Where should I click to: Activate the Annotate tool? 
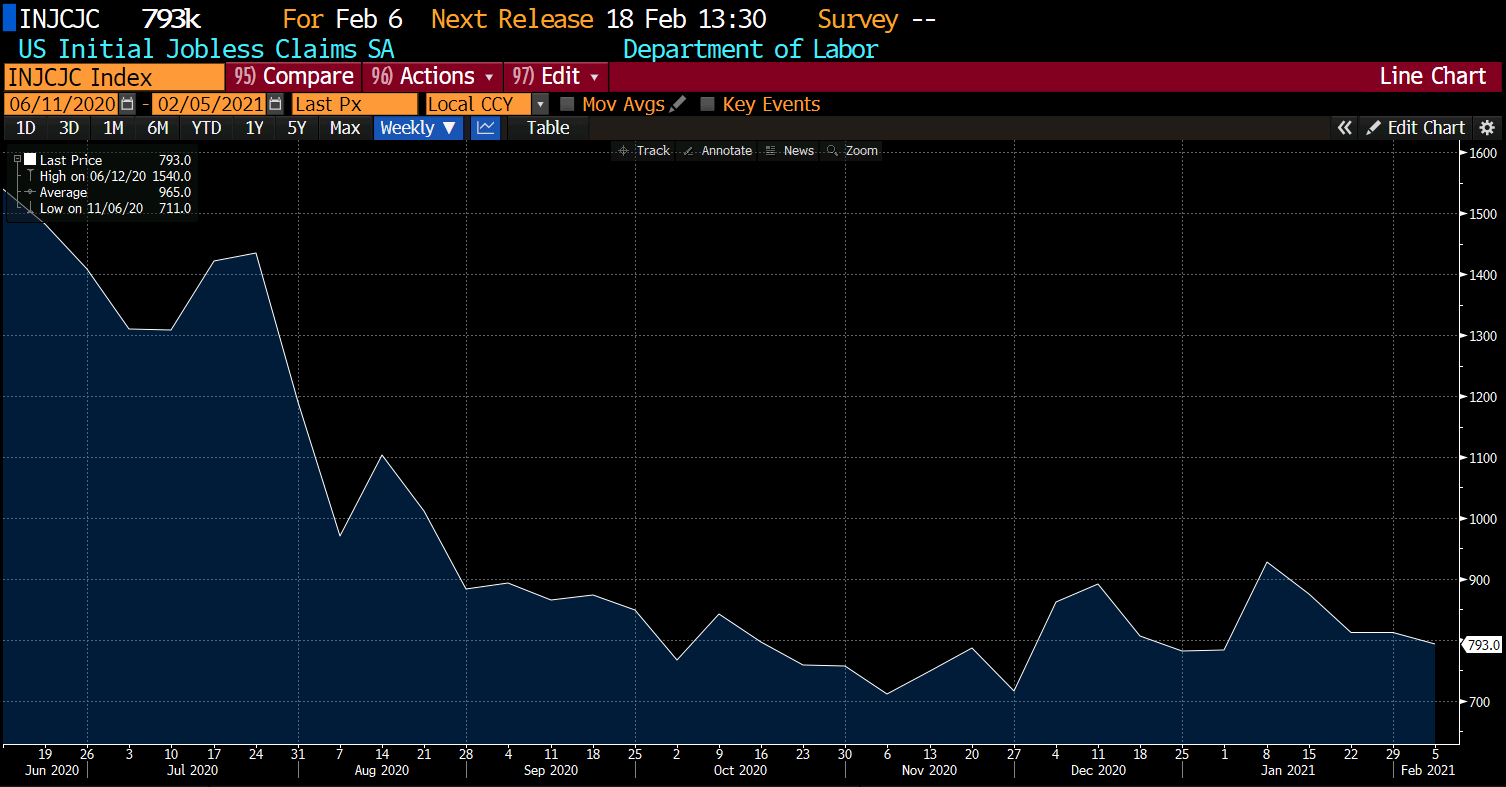716,151
